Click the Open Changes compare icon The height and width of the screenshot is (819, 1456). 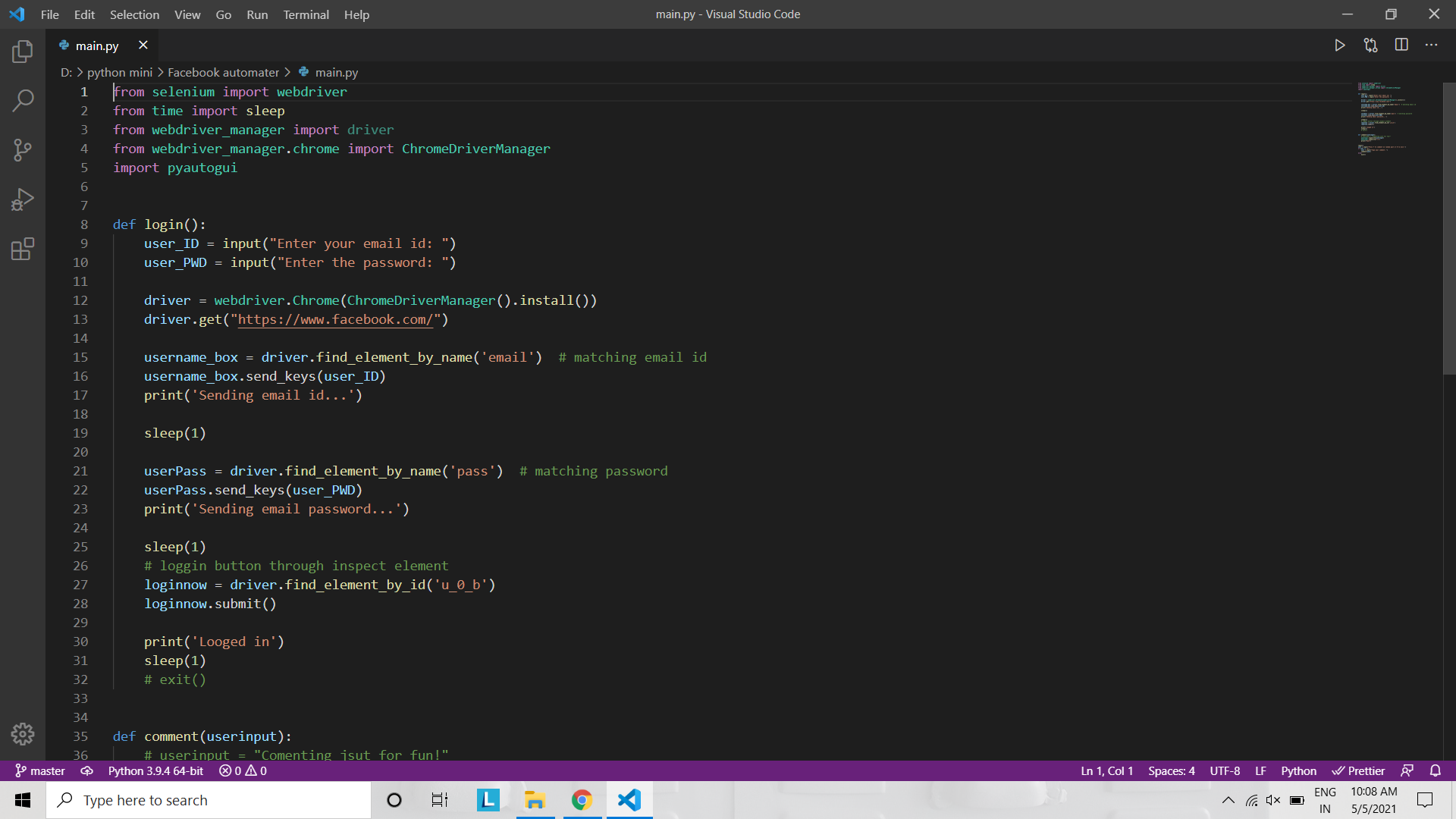click(1370, 45)
